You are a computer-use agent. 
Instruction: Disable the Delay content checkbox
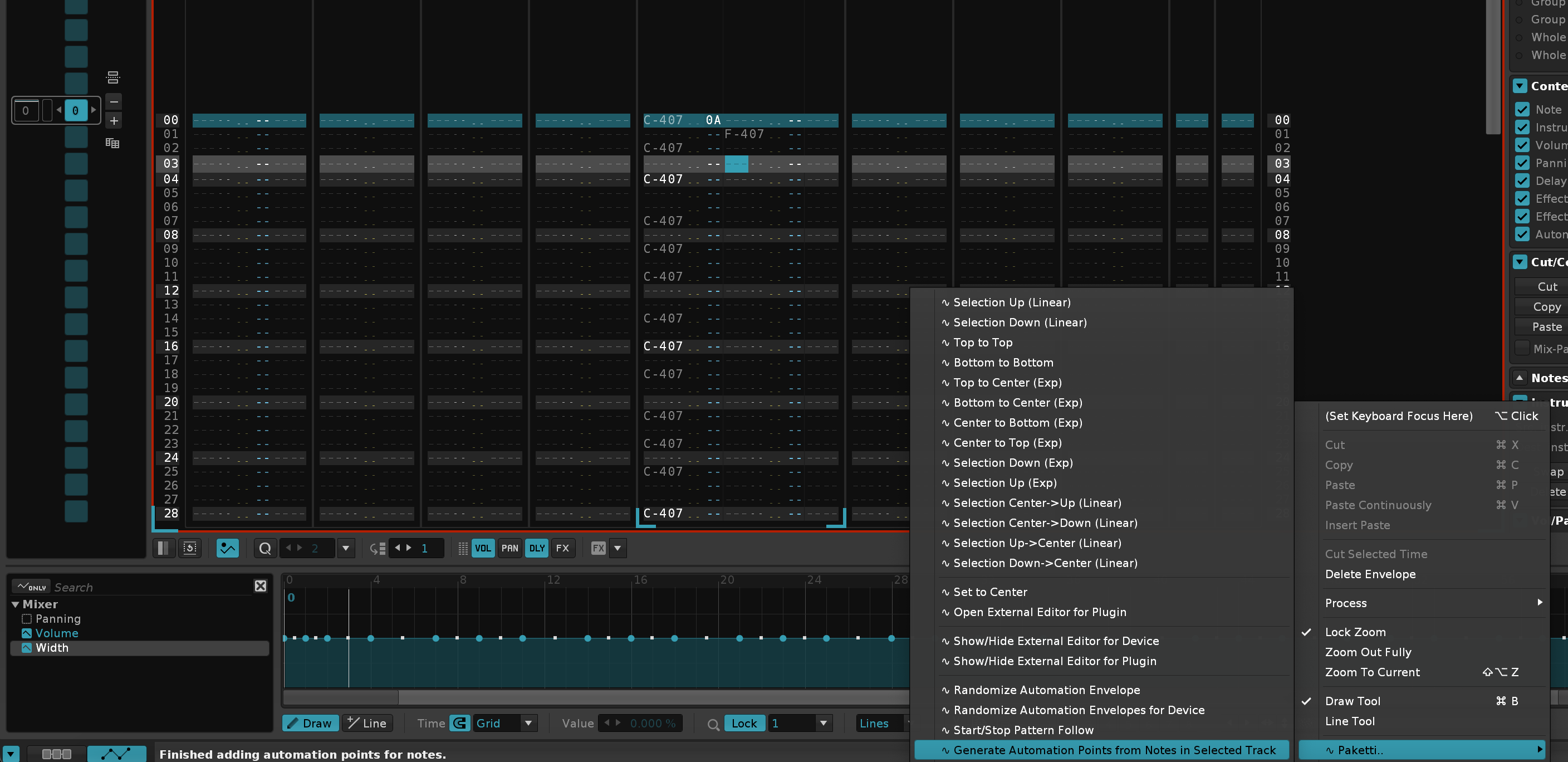click(x=1522, y=181)
